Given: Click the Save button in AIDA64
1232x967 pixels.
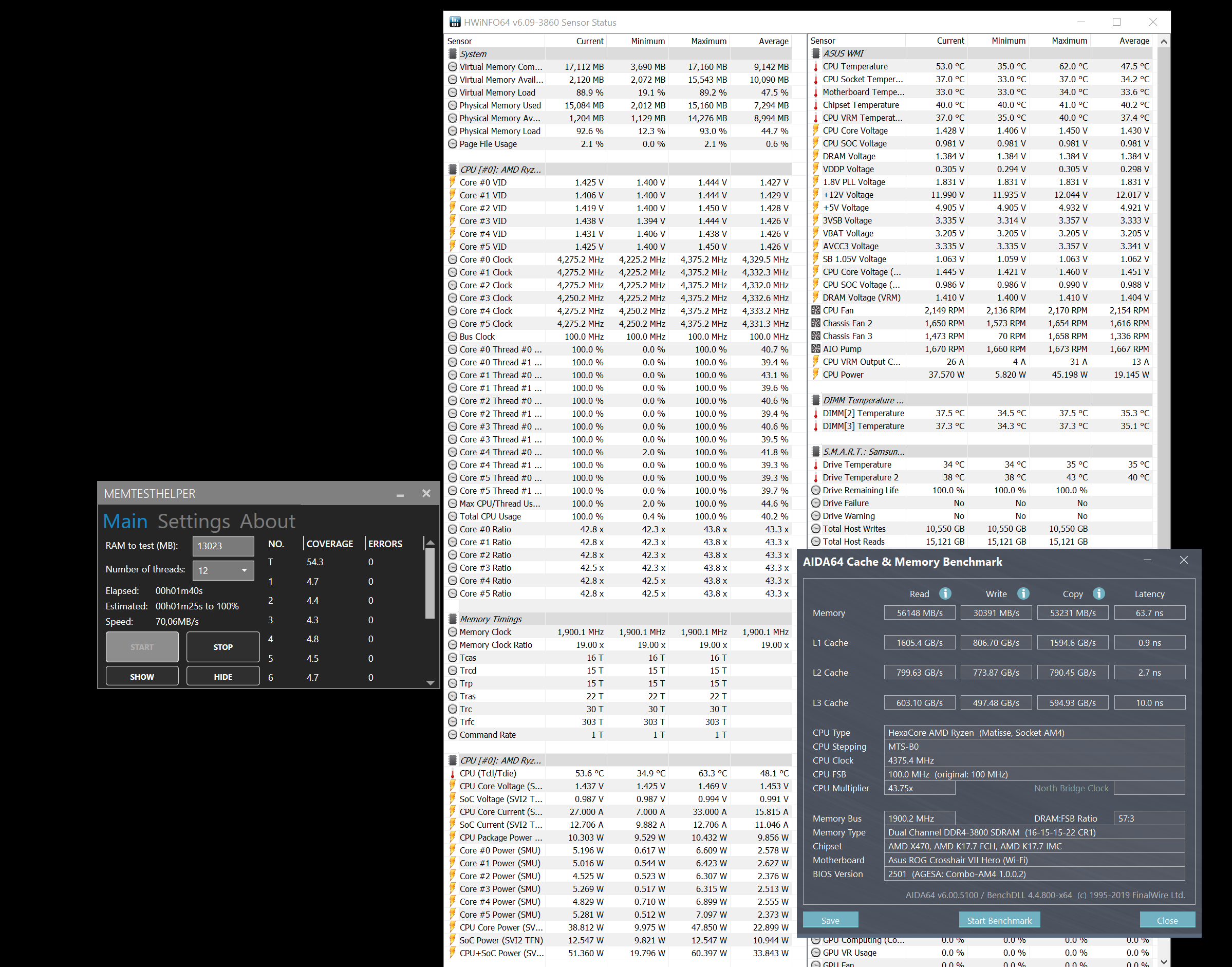Looking at the screenshot, I should 830,920.
